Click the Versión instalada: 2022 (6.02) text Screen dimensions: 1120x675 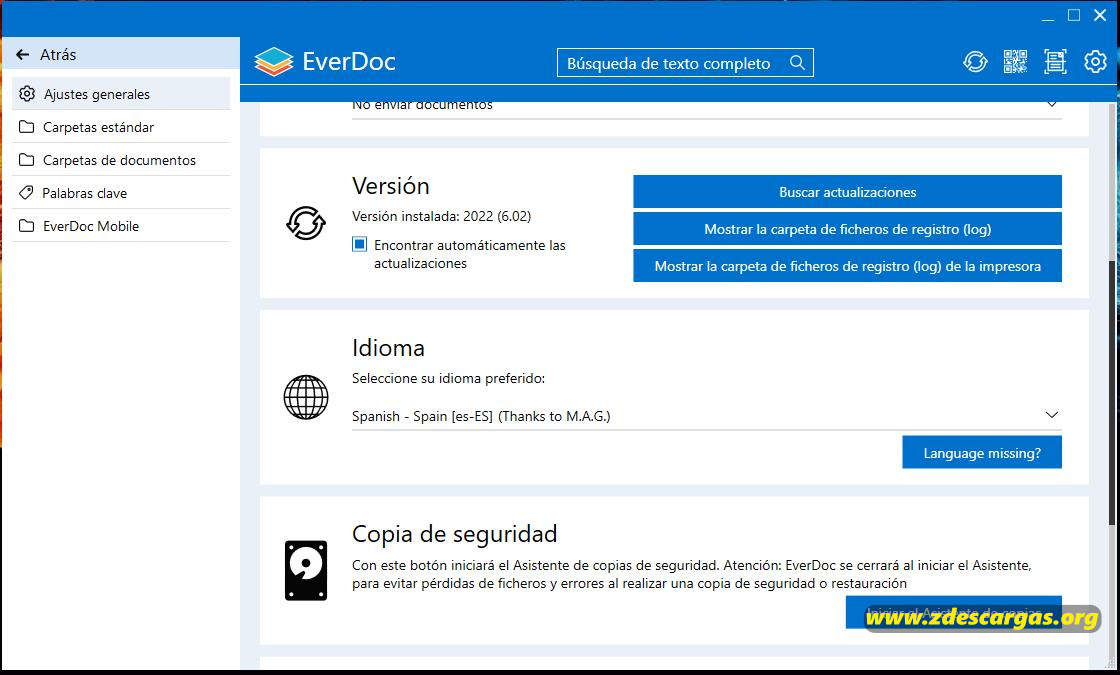(x=441, y=216)
